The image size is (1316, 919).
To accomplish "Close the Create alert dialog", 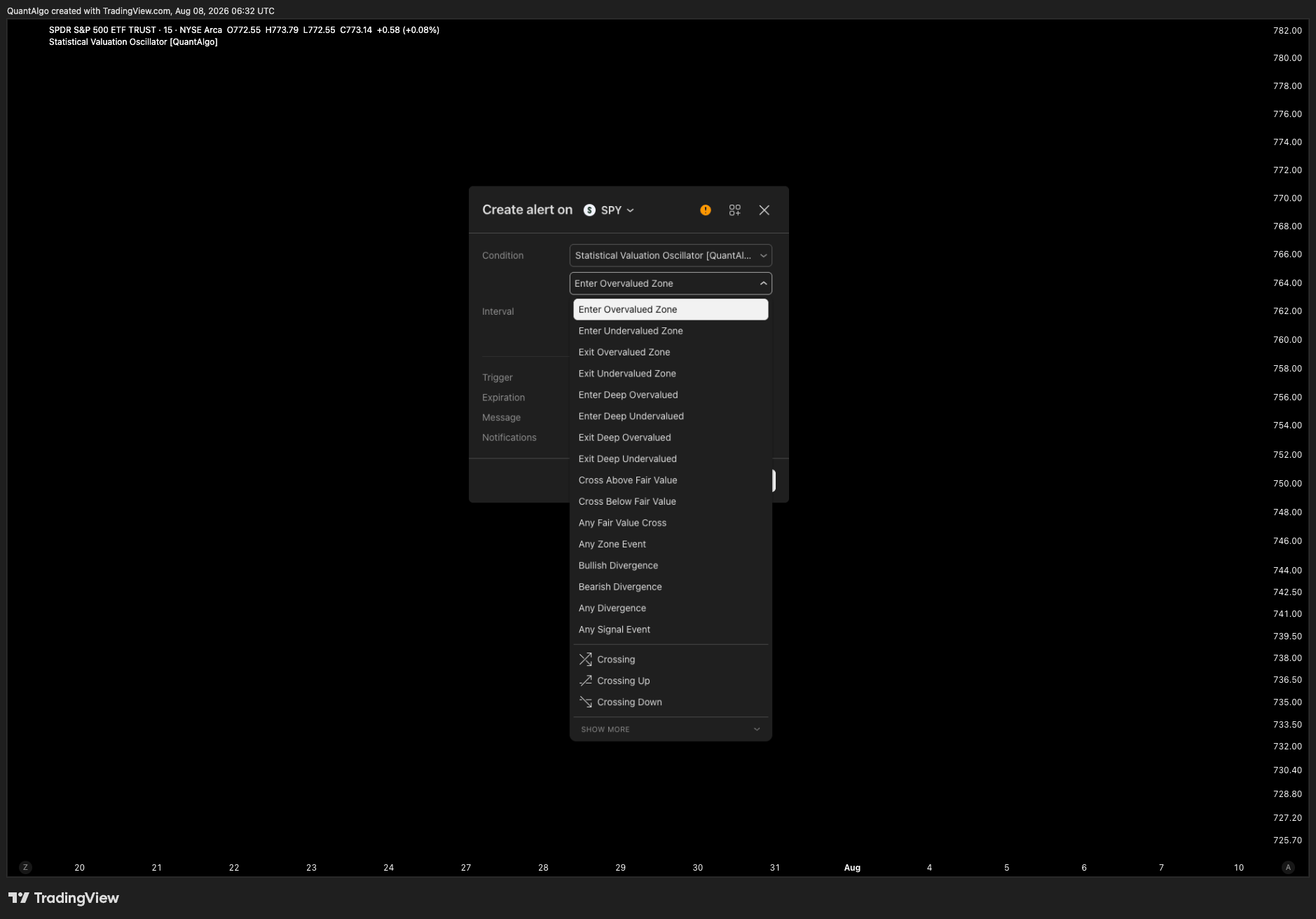I will pyautogui.click(x=765, y=210).
